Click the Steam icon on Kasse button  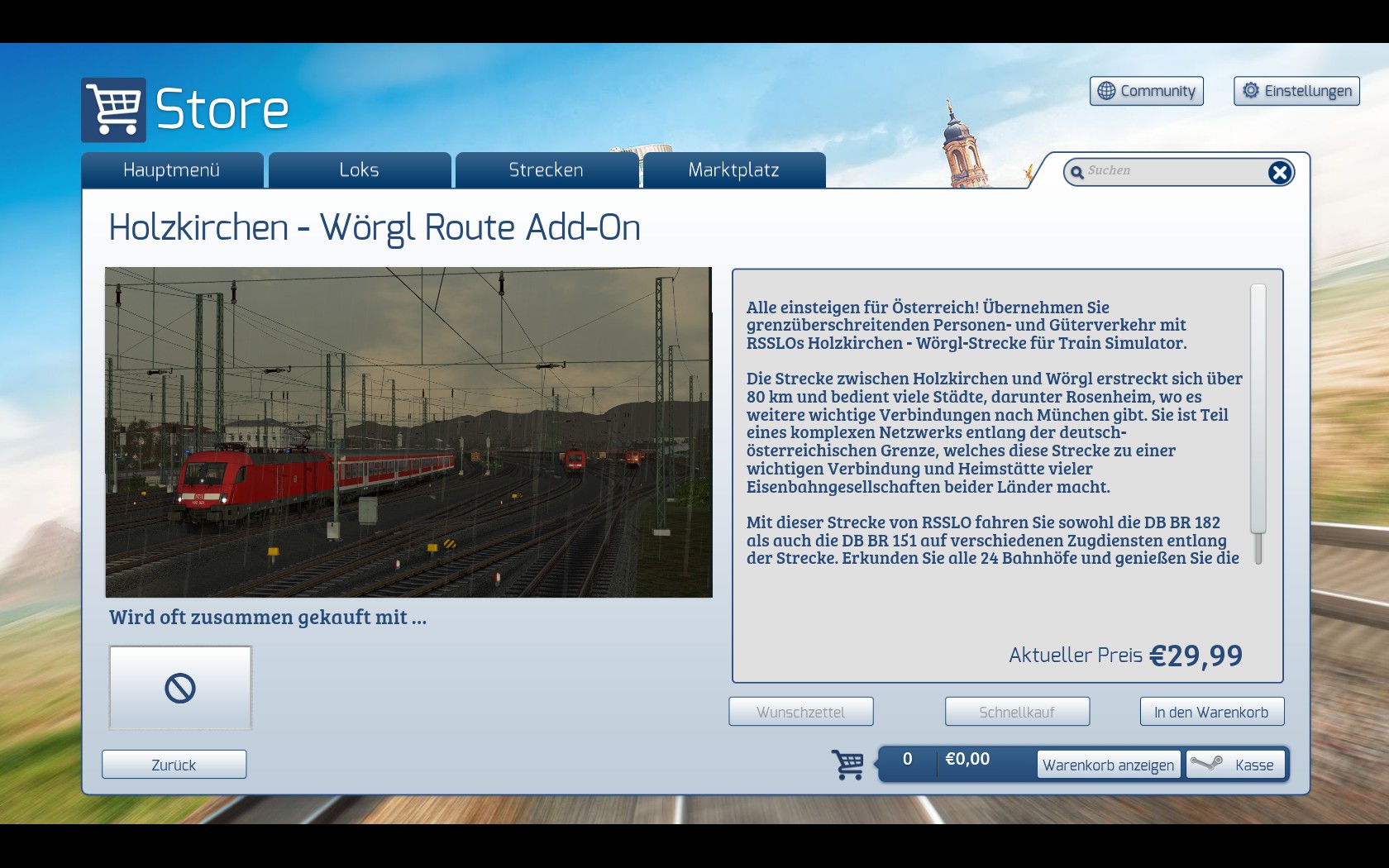pos(1206,763)
